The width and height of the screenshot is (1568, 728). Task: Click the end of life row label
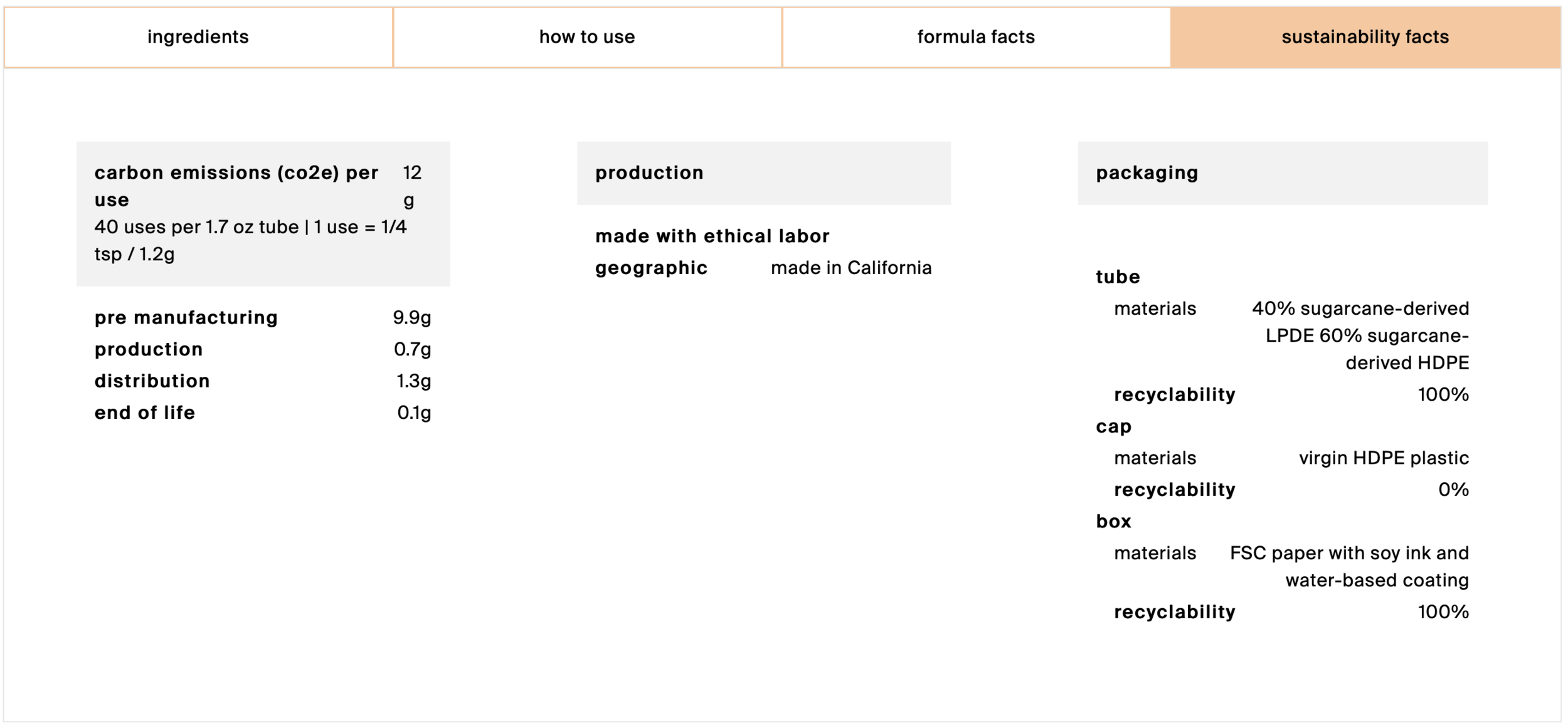pyautogui.click(x=145, y=413)
